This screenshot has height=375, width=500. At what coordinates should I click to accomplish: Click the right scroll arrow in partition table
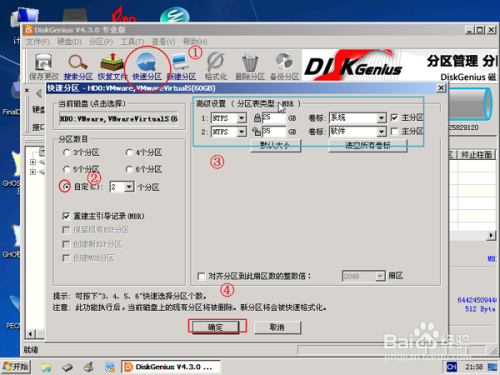(x=491, y=235)
